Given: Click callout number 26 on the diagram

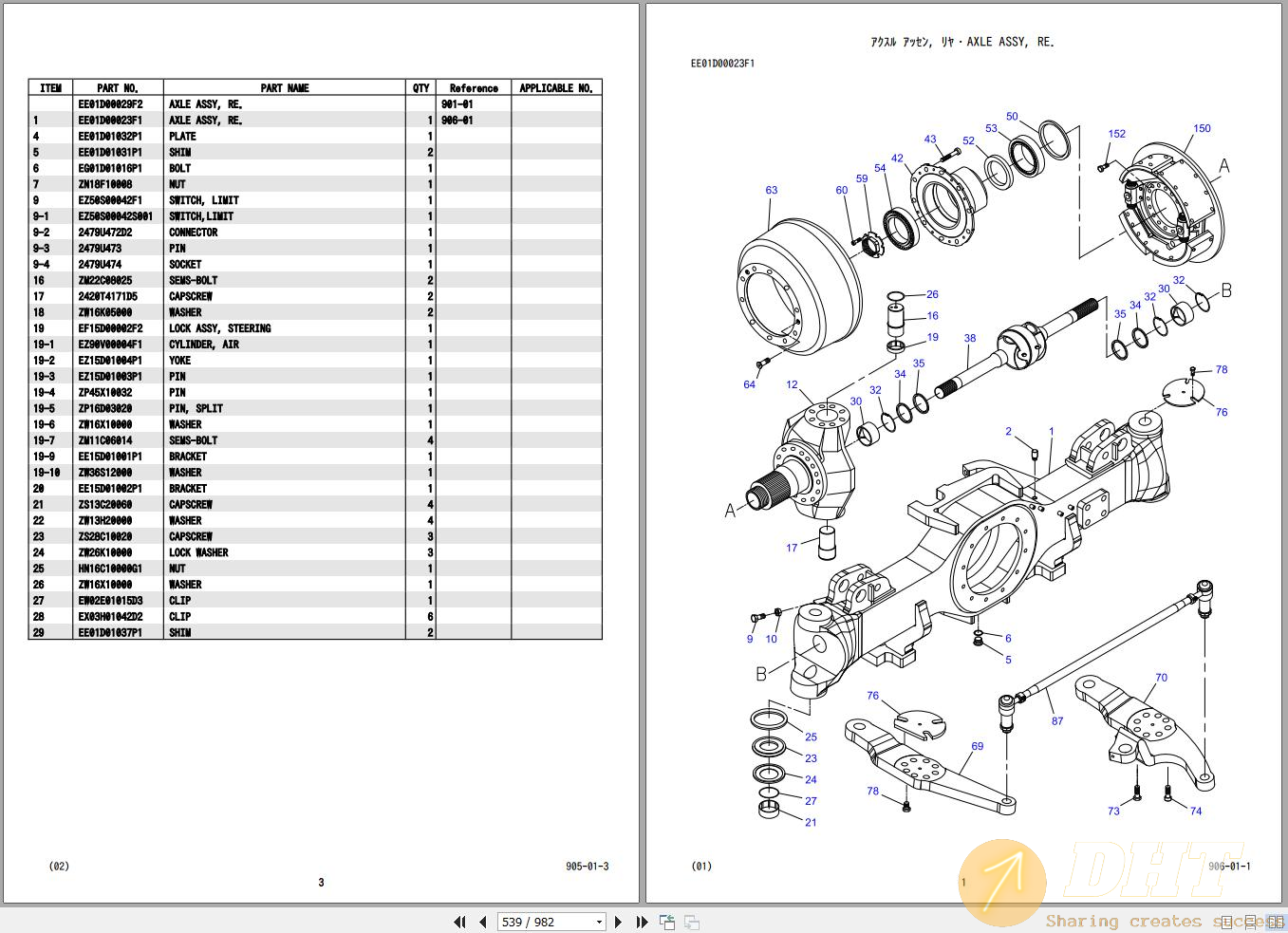Looking at the screenshot, I should [x=932, y=294].
